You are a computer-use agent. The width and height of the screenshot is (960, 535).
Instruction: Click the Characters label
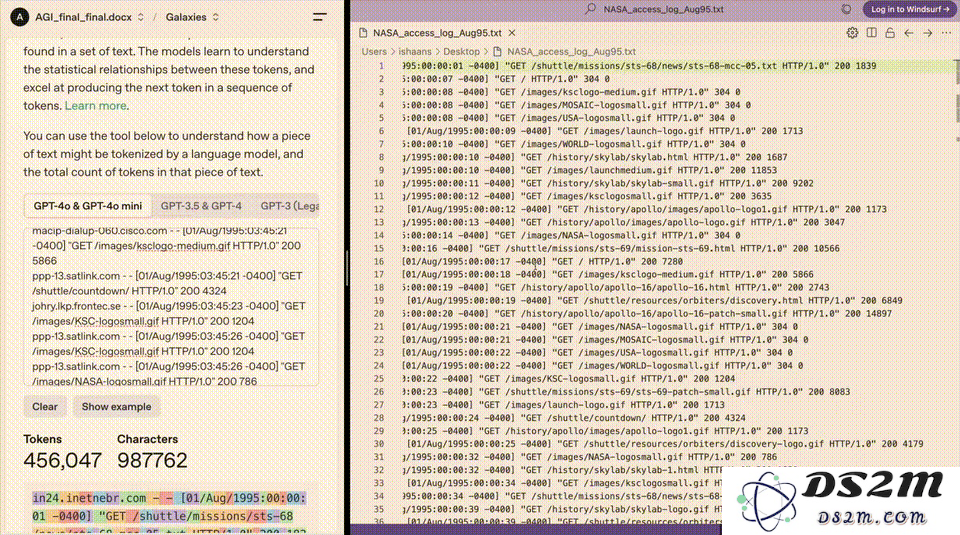(x=148, y=440)
